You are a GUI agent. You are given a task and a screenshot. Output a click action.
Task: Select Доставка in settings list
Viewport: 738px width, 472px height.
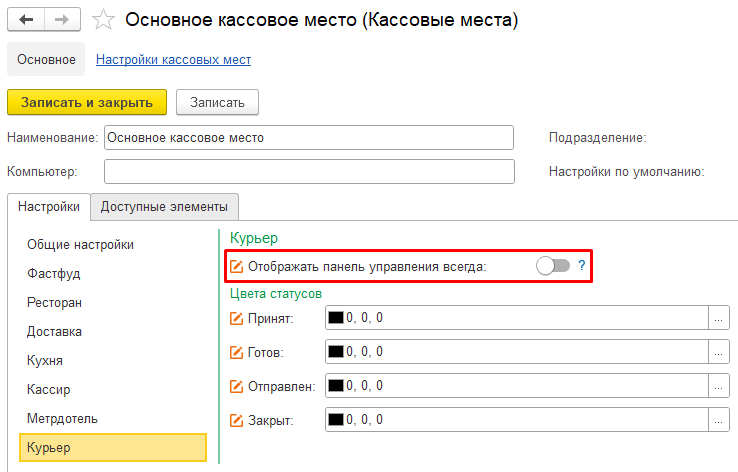(x=54, y=331)
